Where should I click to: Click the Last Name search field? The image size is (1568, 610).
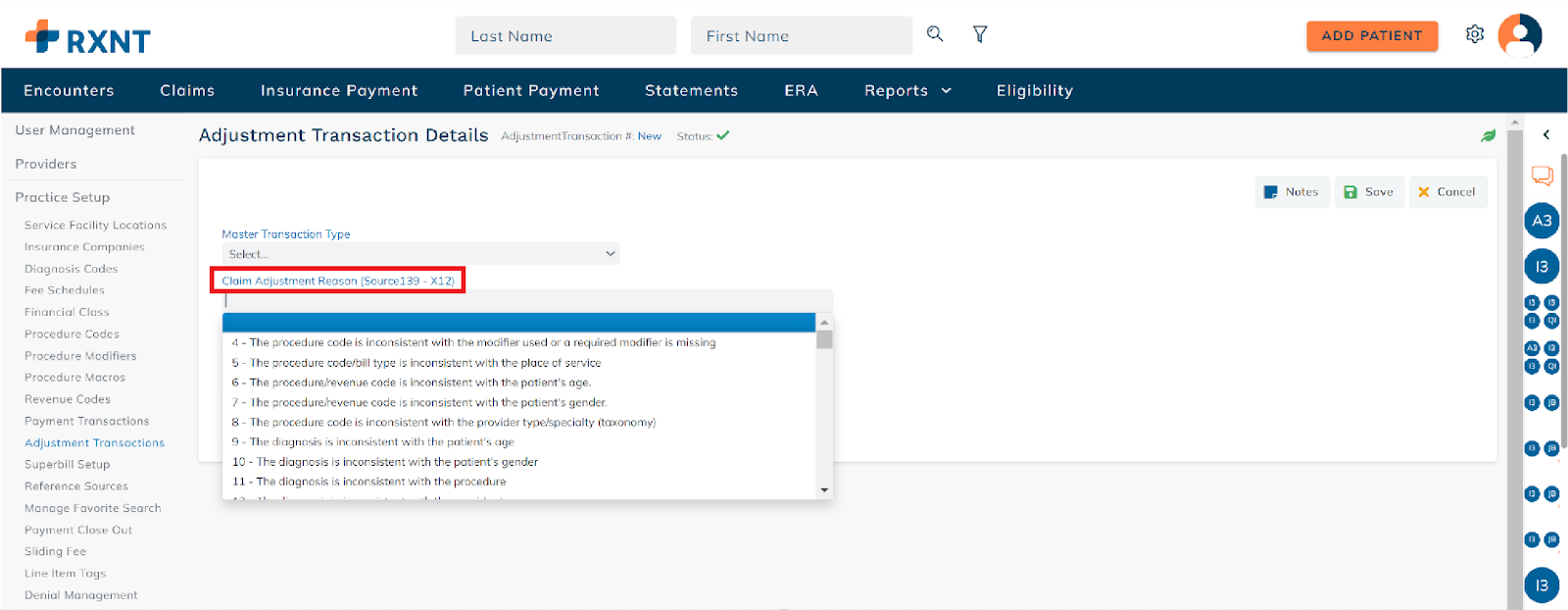[565, 36]
